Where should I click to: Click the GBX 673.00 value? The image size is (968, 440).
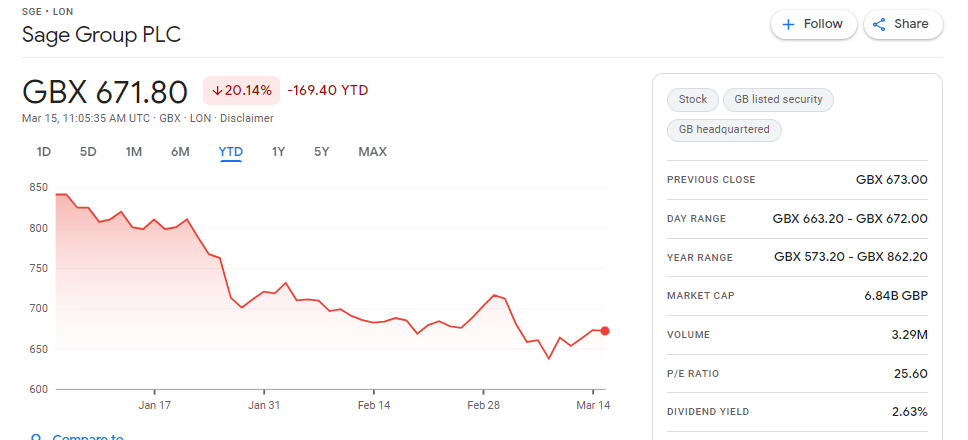click(x=891, y=180)
